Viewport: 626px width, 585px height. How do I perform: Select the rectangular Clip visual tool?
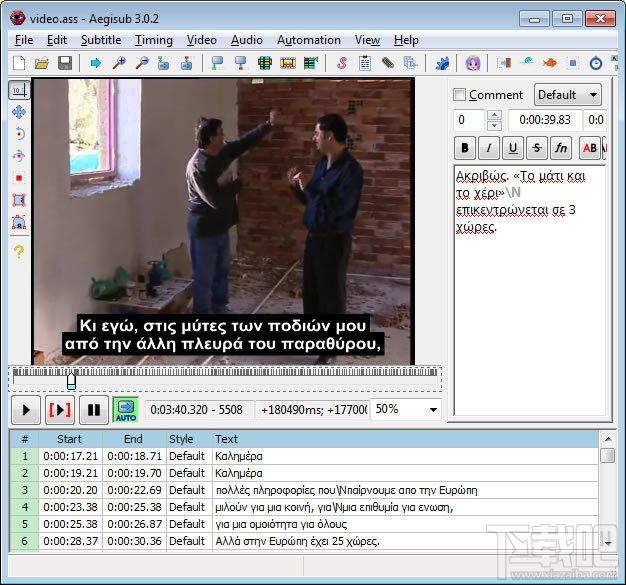(19, 200)
